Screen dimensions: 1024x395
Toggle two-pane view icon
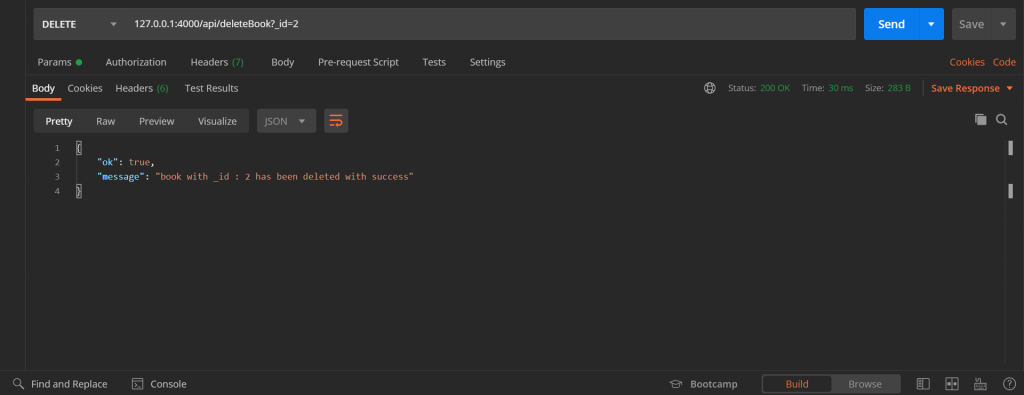(952, 384)
